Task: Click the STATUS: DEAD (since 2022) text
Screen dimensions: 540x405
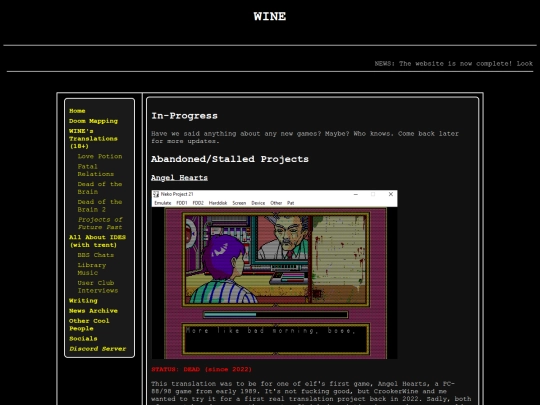Action: pos(201,370)
